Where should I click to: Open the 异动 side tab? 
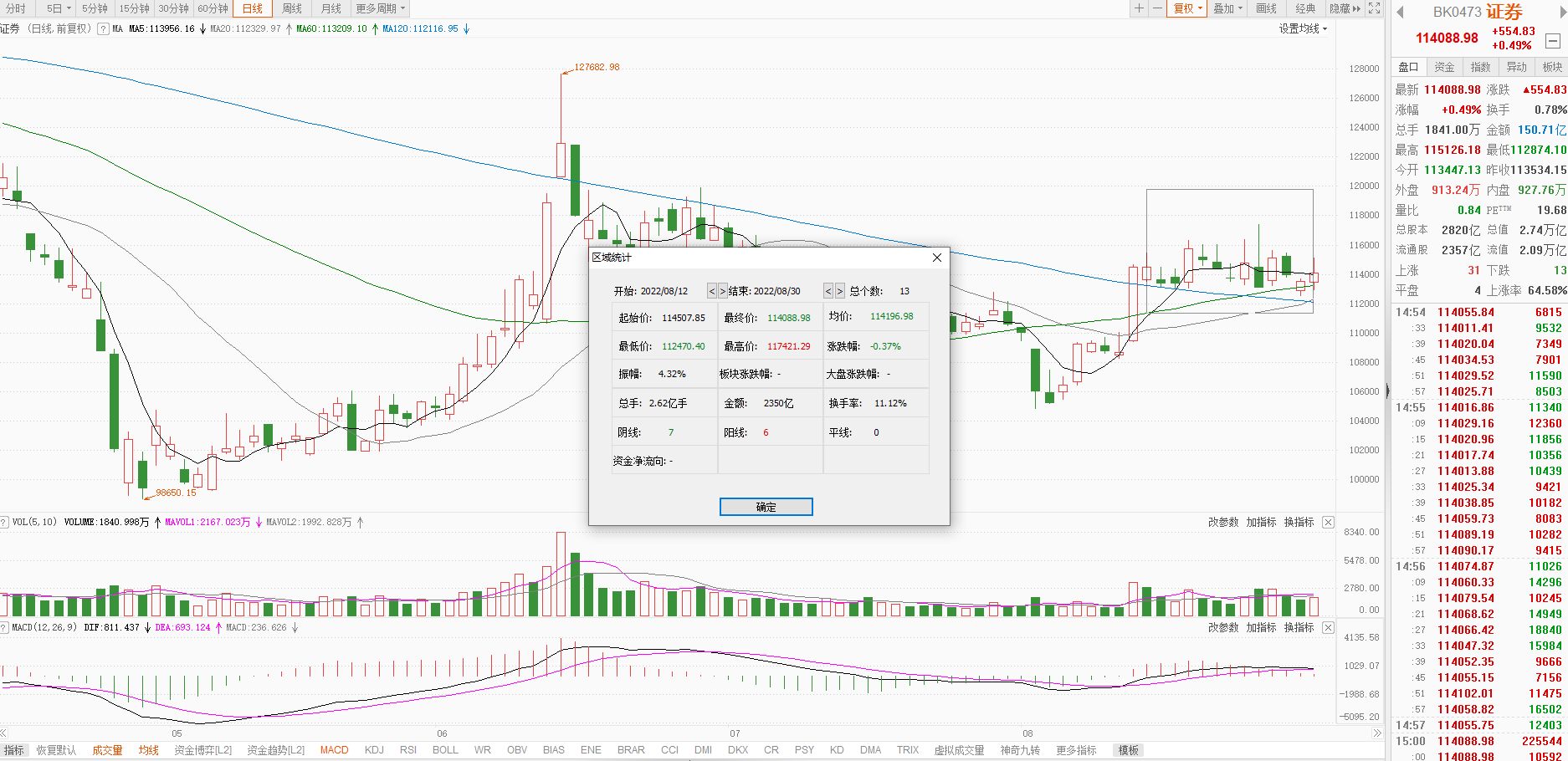pyautogui.click(x=1517, y=67)
